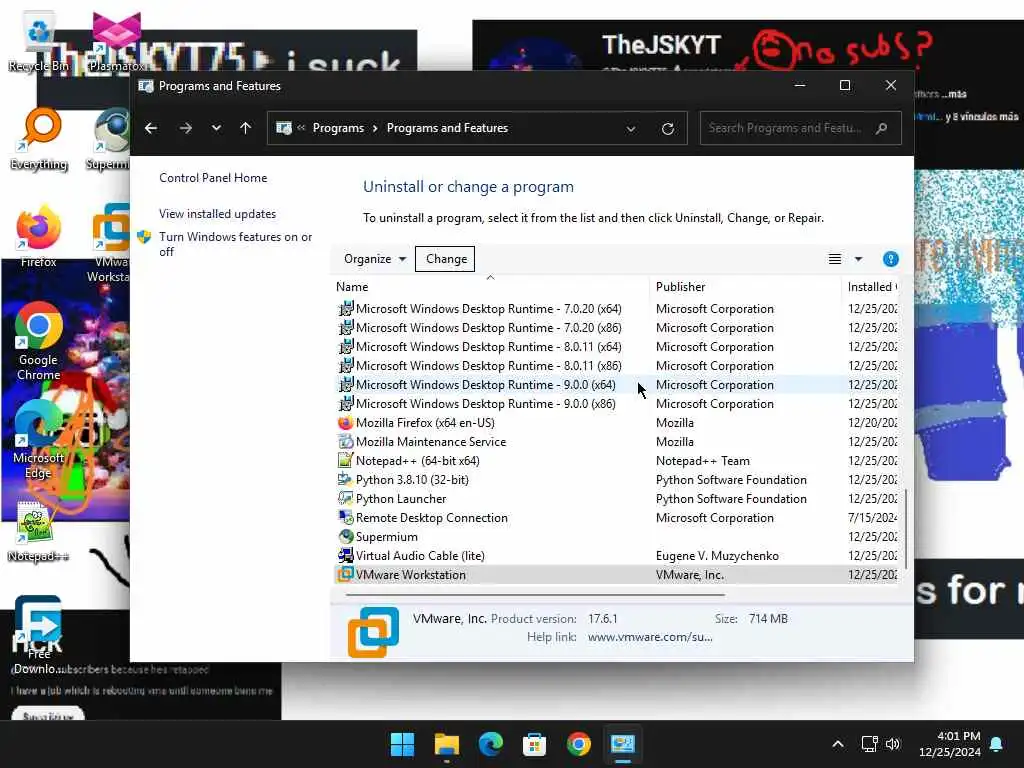Open Microsoft Edge from the taskbar
1024x768 pixels.
pyautogui.click(x=490, y=744)
